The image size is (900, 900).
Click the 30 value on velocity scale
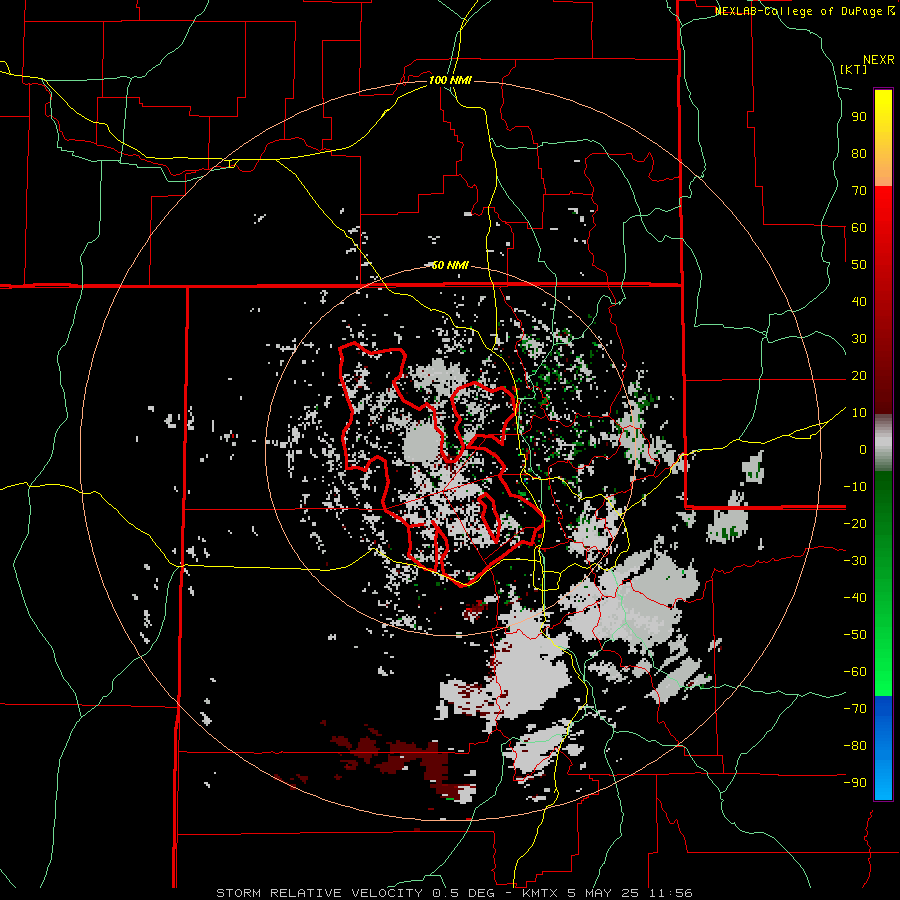click(x=859, y=339)
